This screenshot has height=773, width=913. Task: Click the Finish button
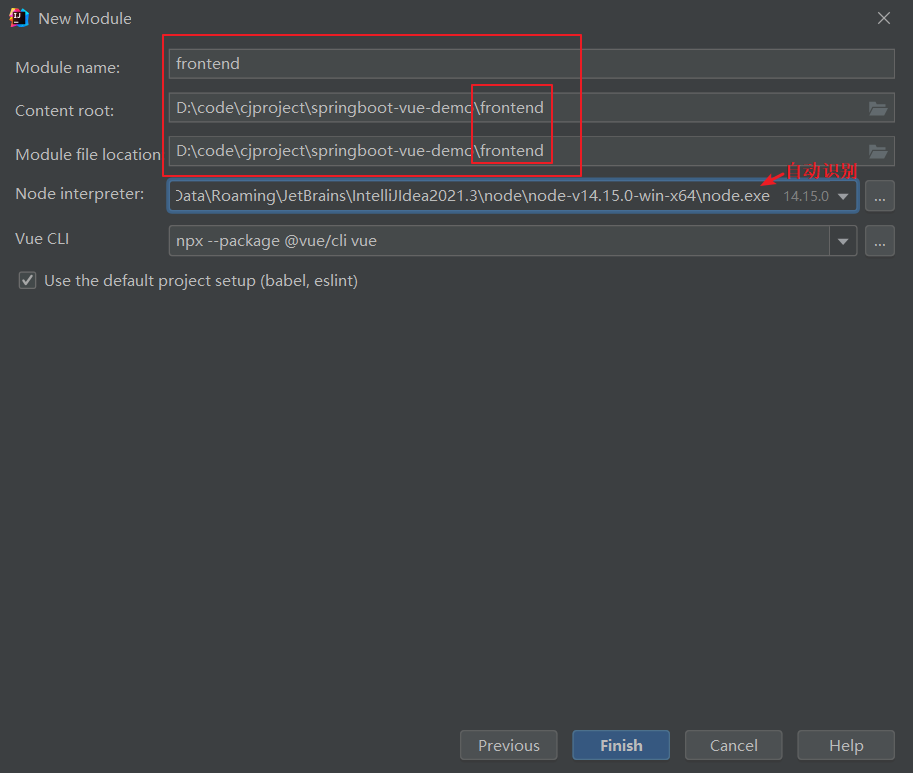click(x=621, y=745)
